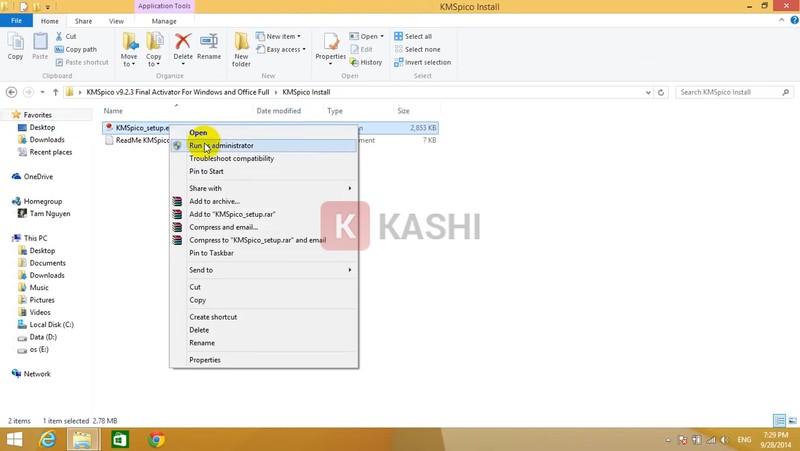
Task: Expand the address bar history dropdown
Action: click(x=648, y=92)
